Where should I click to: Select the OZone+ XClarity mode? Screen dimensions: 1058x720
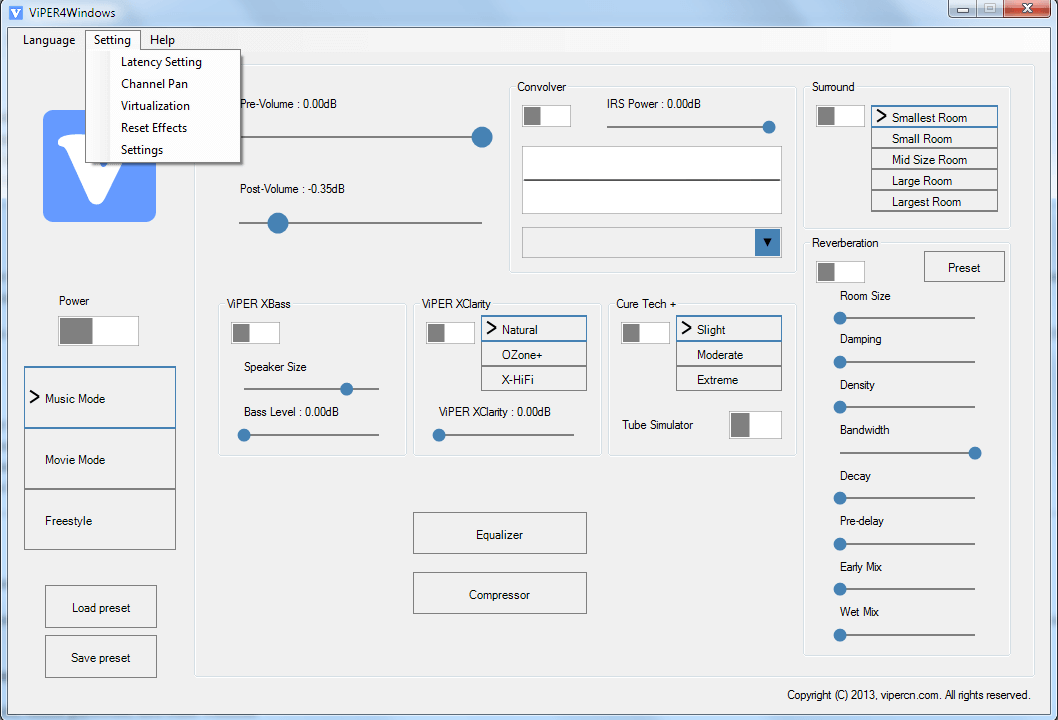point(533,355)
